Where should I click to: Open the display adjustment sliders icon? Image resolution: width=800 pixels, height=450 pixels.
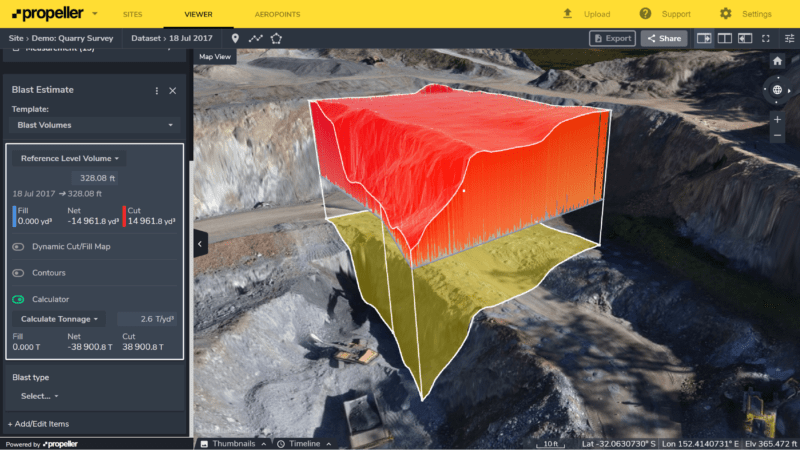coord(789,38)
